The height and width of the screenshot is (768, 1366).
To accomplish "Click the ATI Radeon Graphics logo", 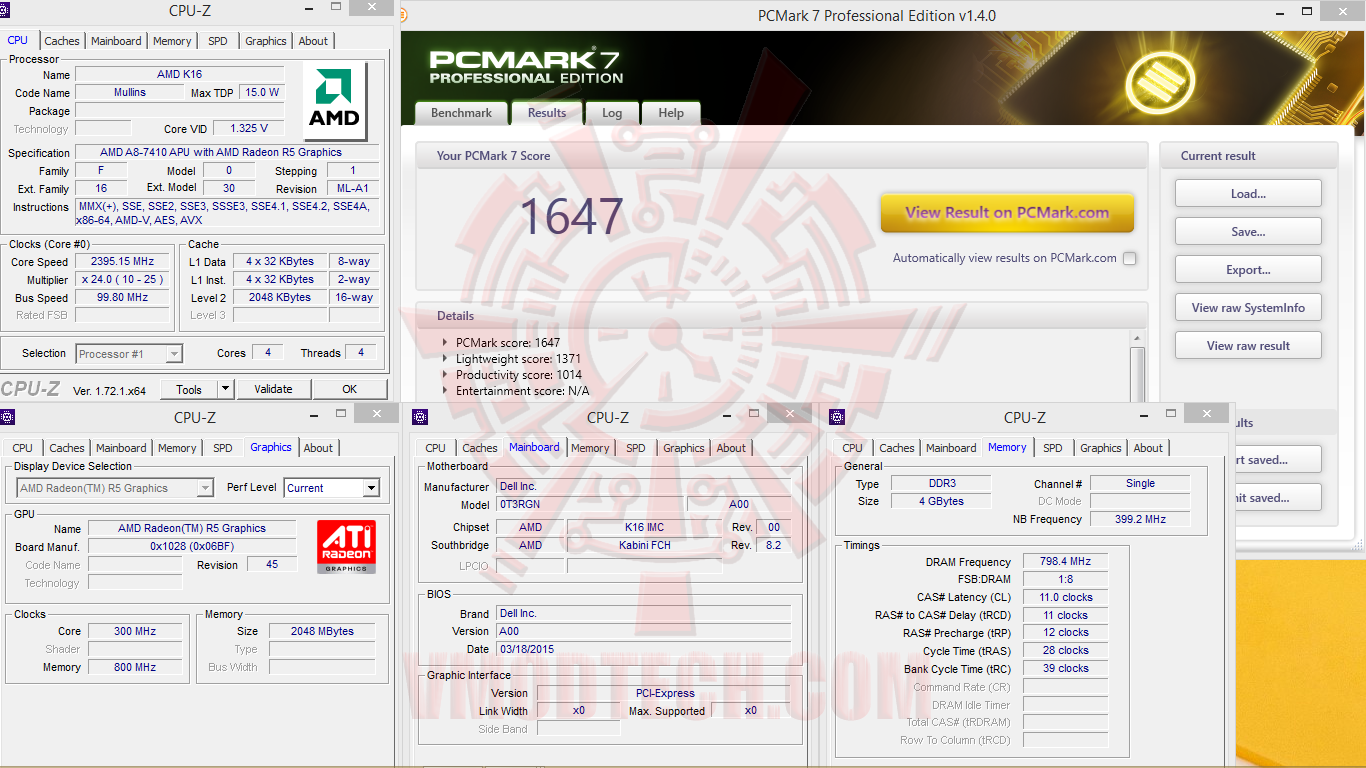I will (346, 546).
